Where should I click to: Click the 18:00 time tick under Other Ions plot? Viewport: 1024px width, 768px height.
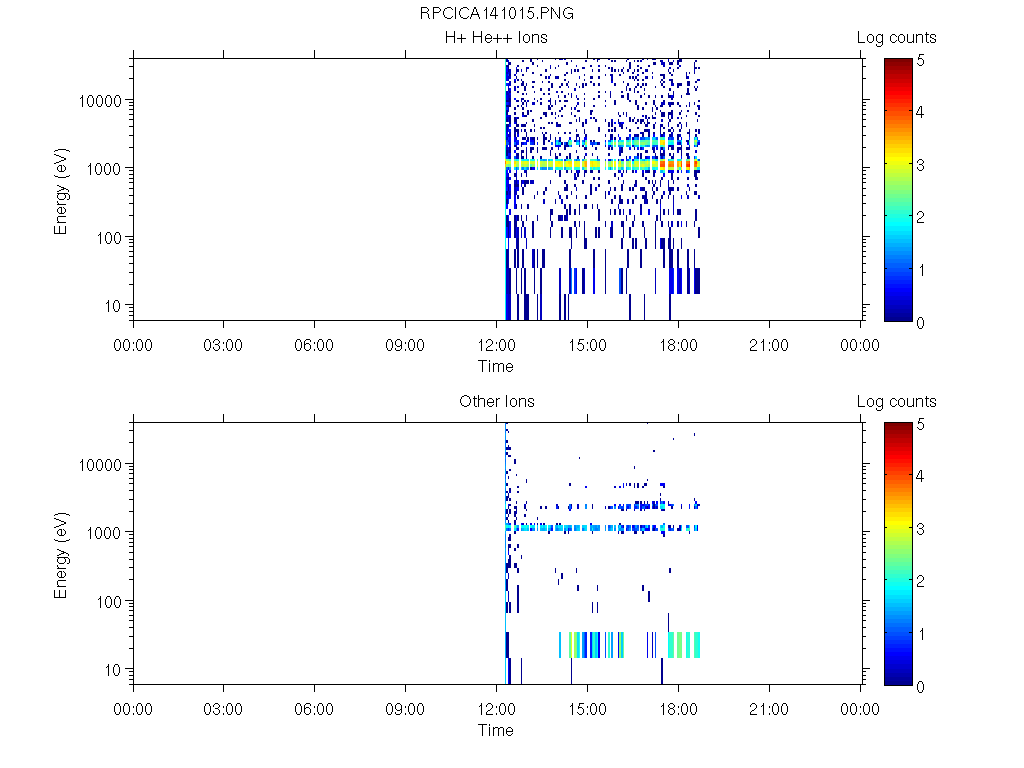[x=678, y=709]
